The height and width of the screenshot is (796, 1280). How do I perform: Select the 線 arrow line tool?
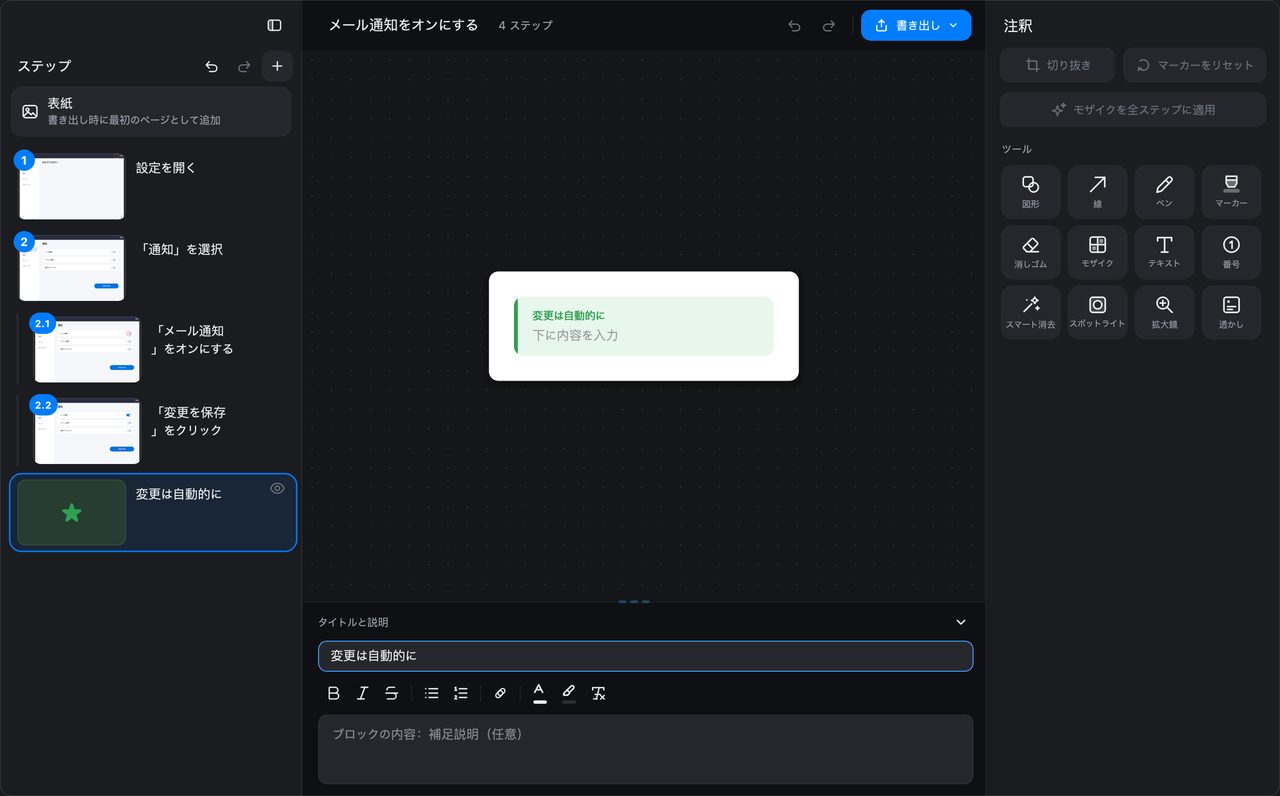click(x=1097, y=192)
